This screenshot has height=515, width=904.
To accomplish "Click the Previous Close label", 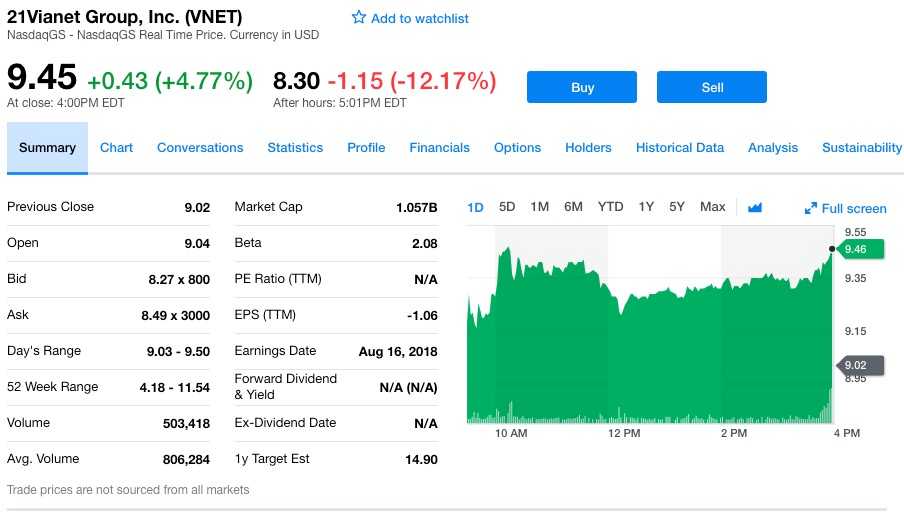I will [x=50, y=206].
